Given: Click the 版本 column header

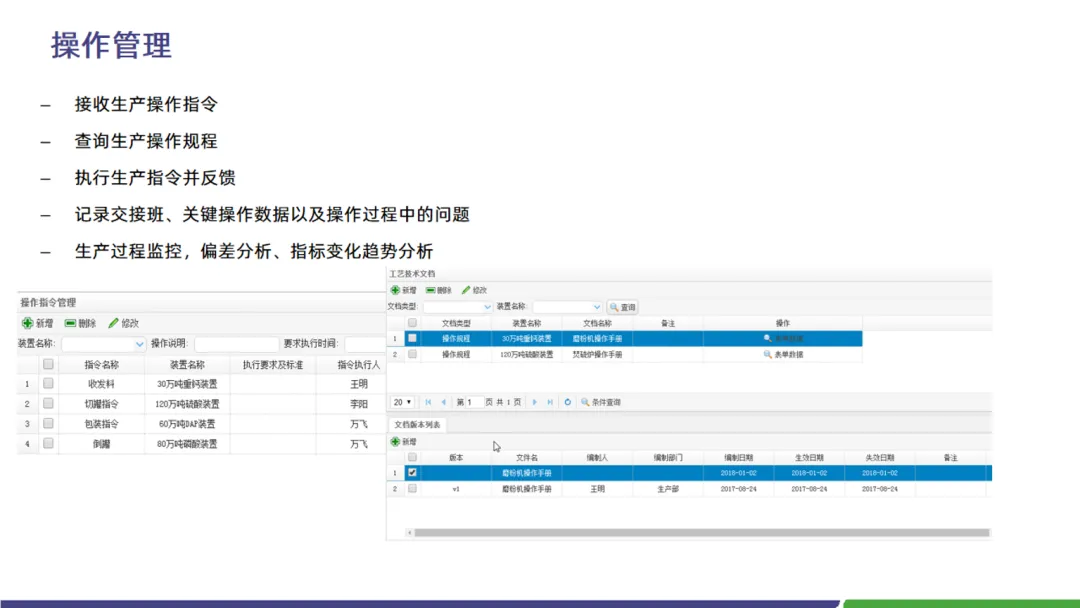Looking at the screenshot, I should point(456,457).
